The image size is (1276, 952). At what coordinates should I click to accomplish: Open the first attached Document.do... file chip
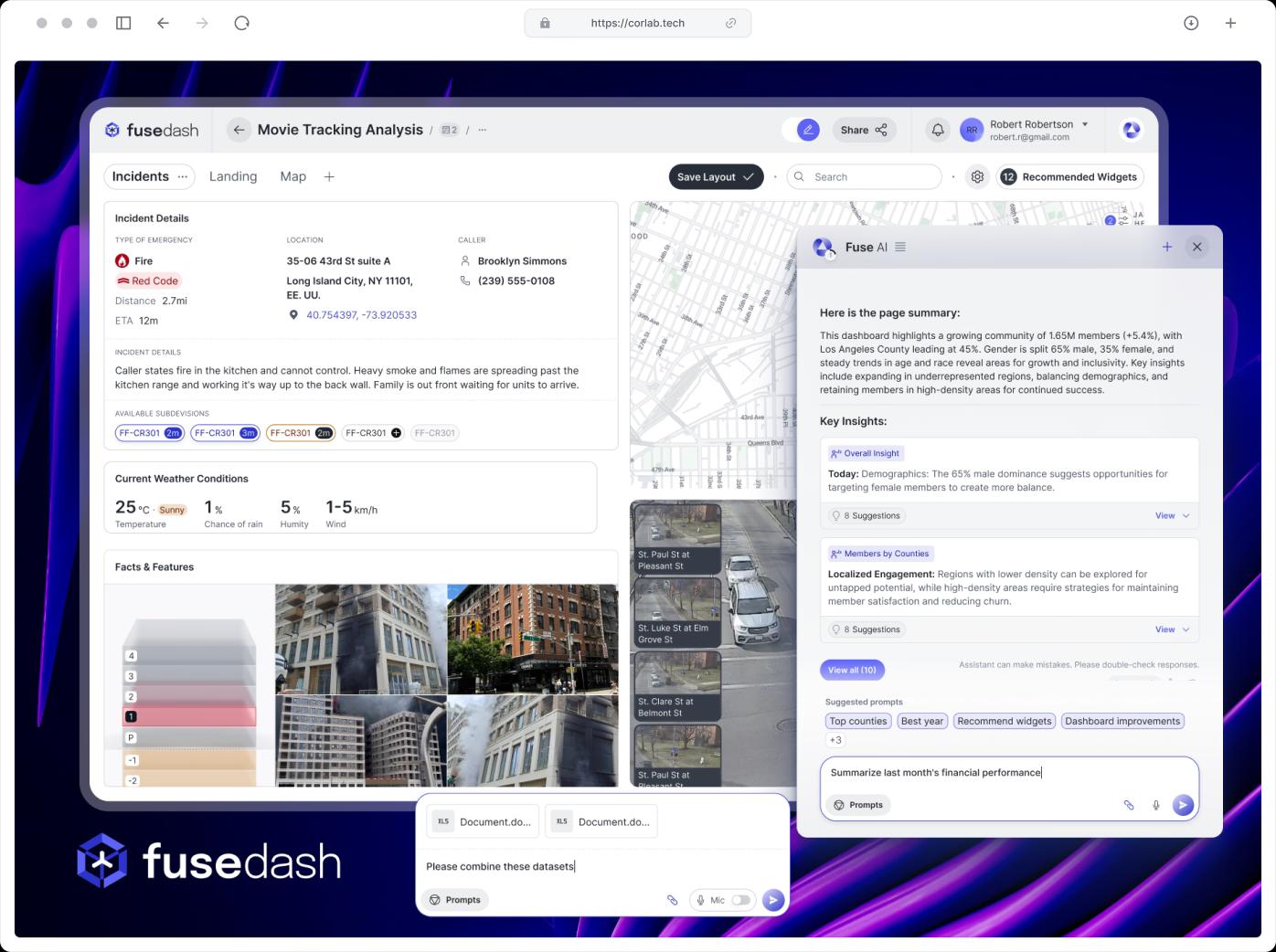[x=484, y=821]
